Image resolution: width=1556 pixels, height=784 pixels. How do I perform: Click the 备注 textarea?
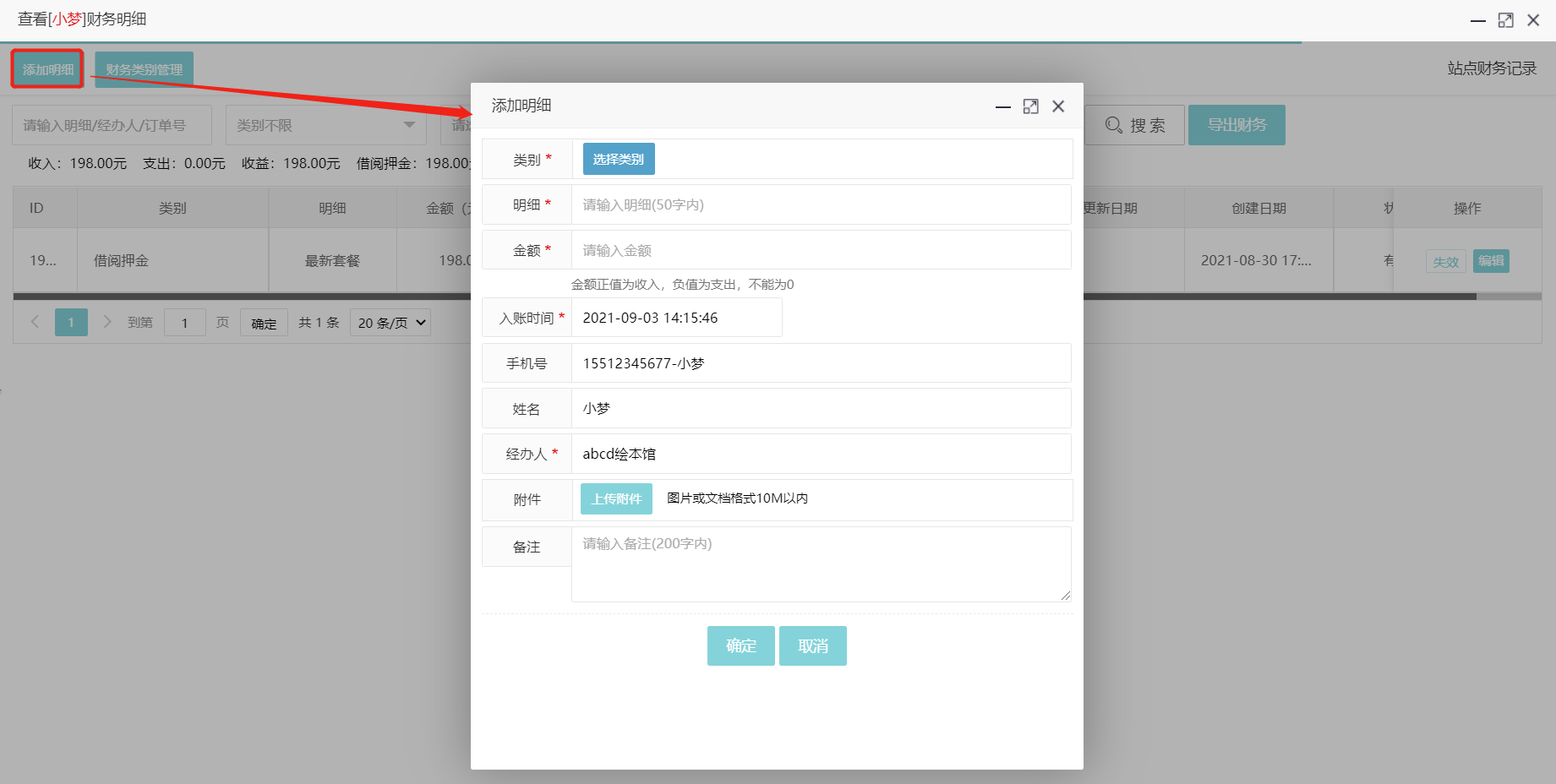[821, 564]
